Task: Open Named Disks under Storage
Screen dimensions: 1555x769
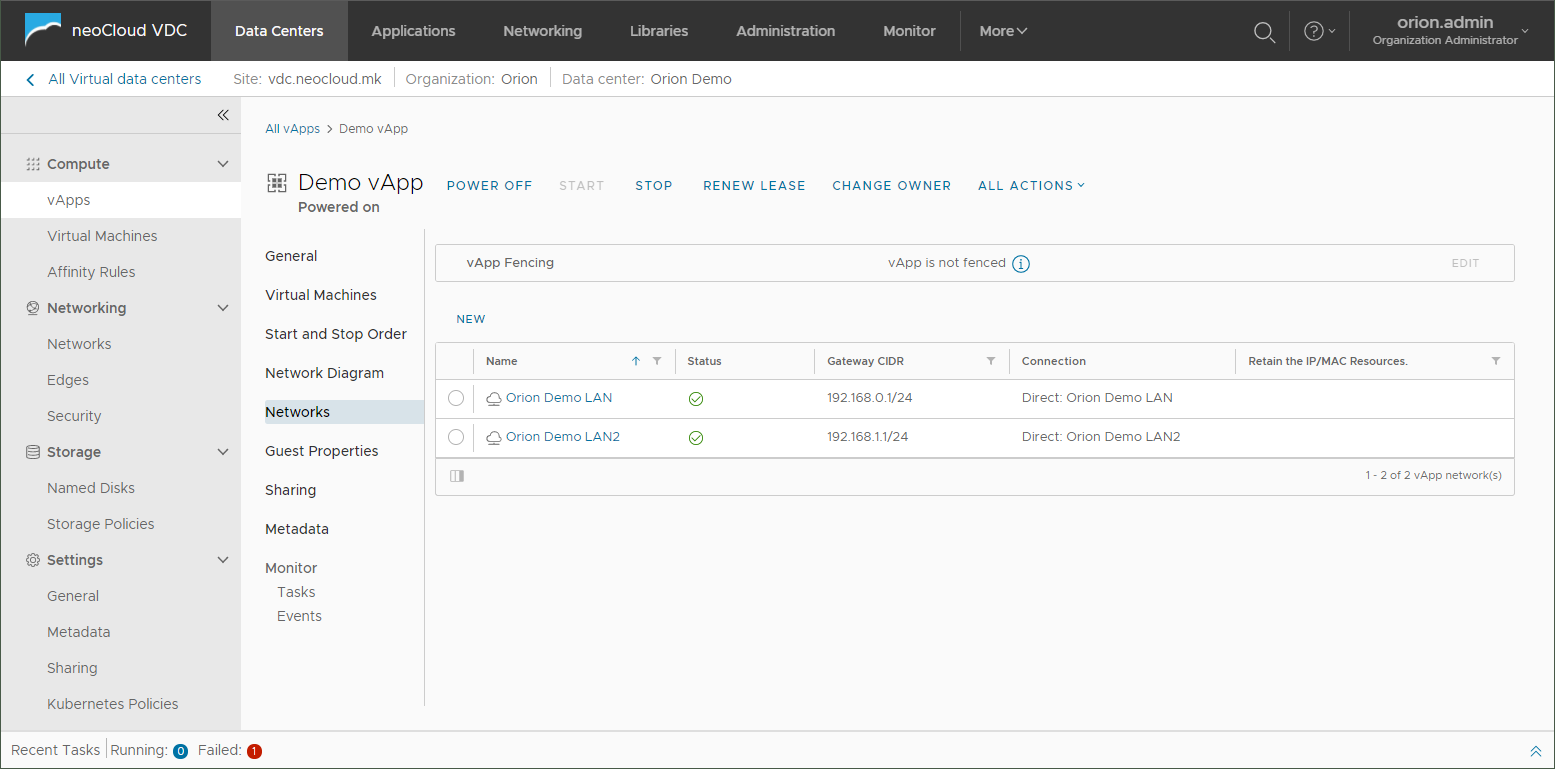Action: 91,488
